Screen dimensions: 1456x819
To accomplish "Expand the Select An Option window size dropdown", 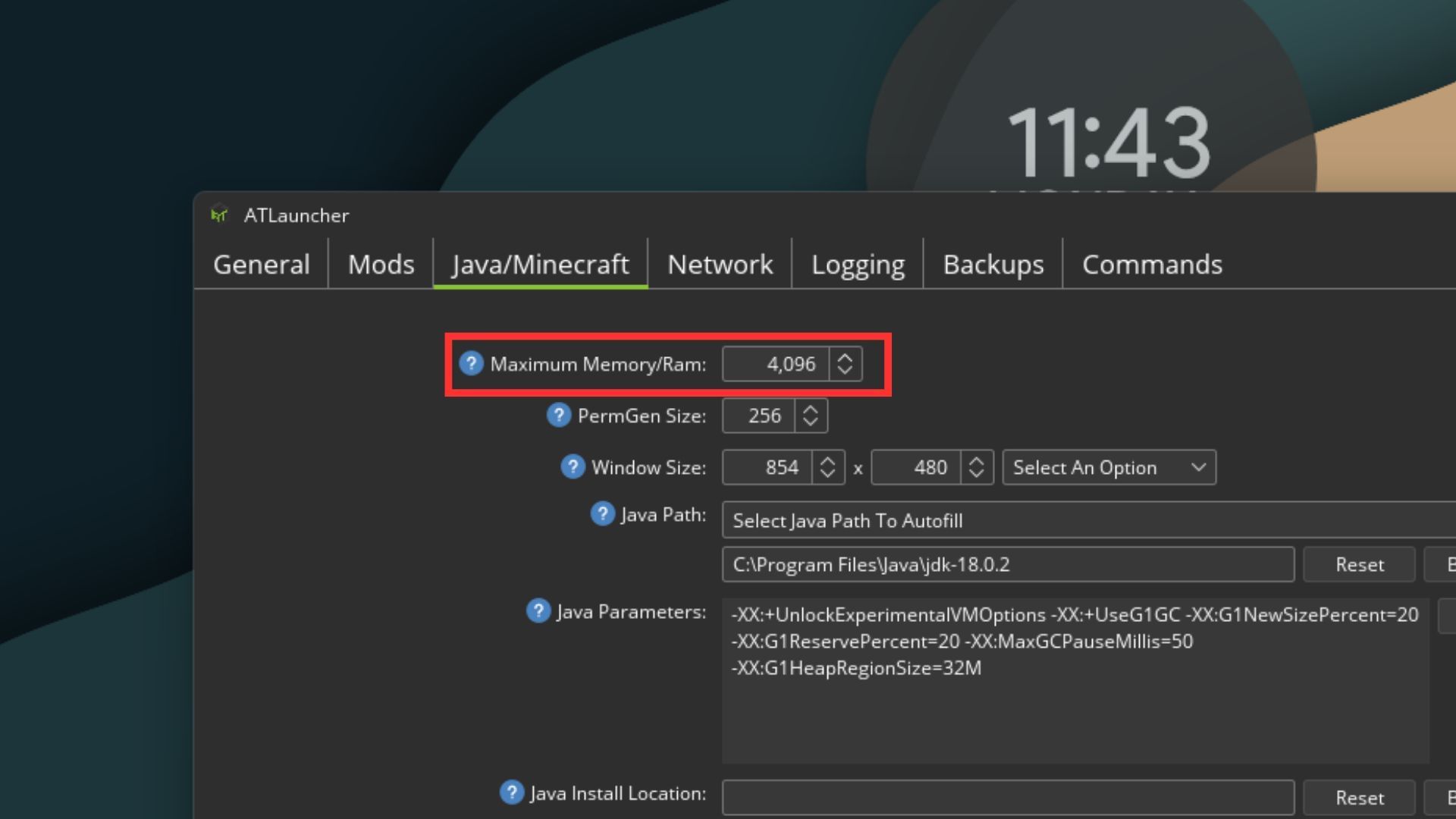I will pos(1108,467).
